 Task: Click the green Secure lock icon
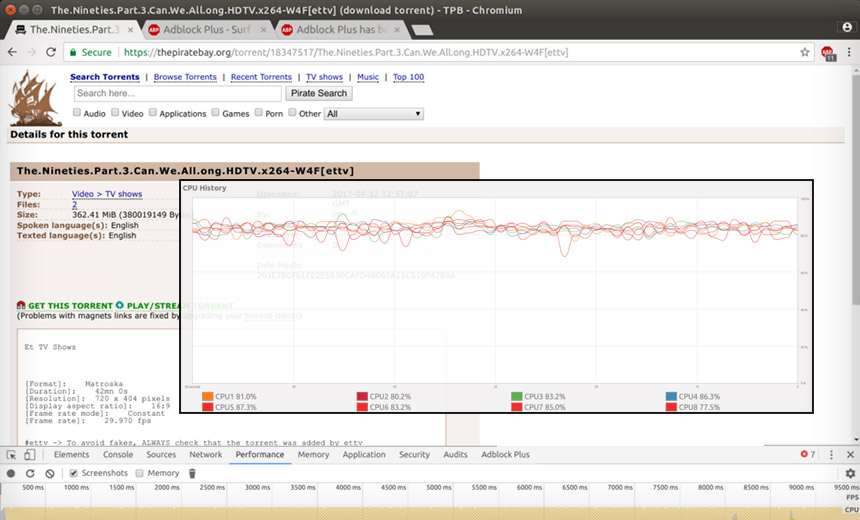(x=73, y=53)
